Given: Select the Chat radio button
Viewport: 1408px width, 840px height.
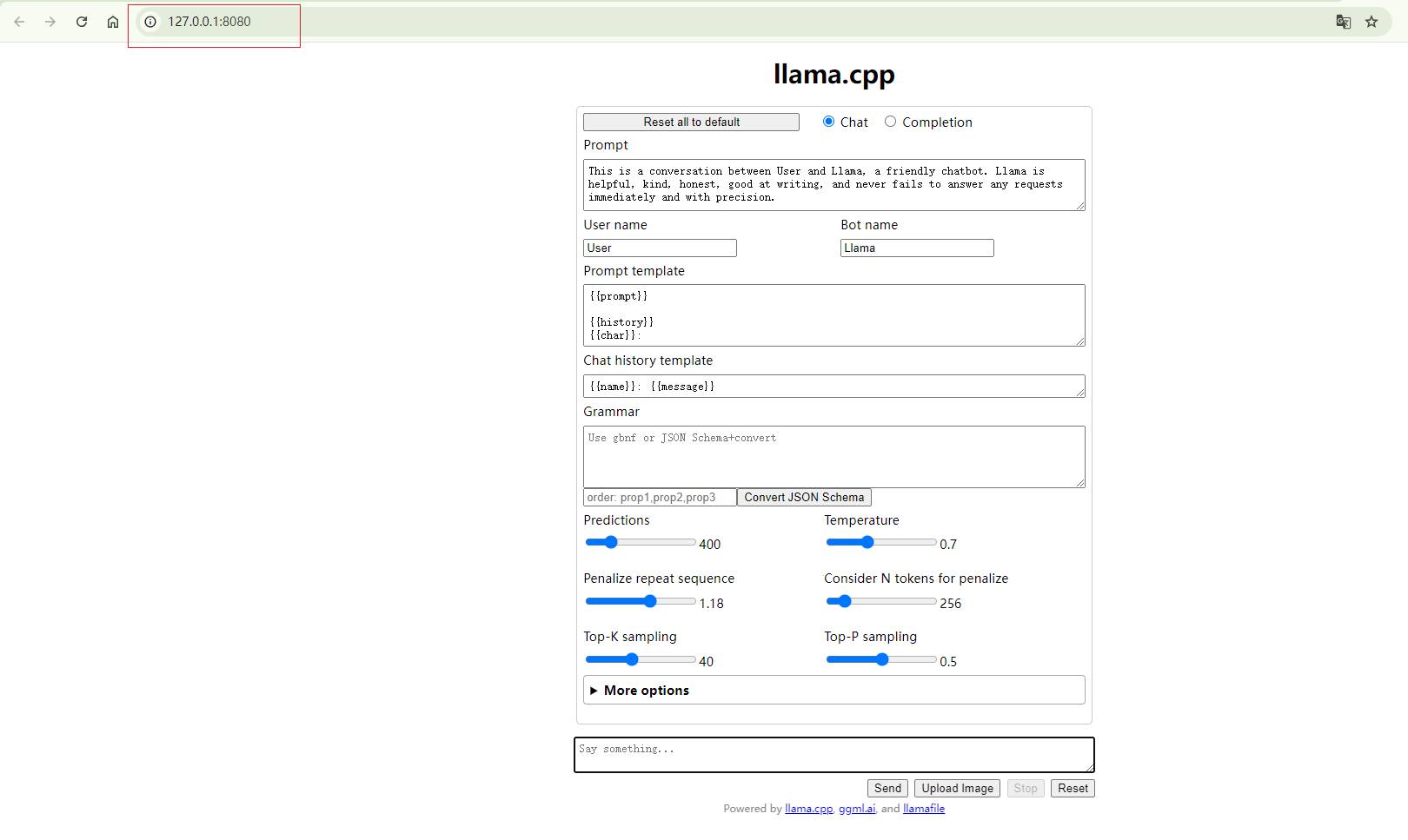Looking at the screenshot, I should pos(828,122).
